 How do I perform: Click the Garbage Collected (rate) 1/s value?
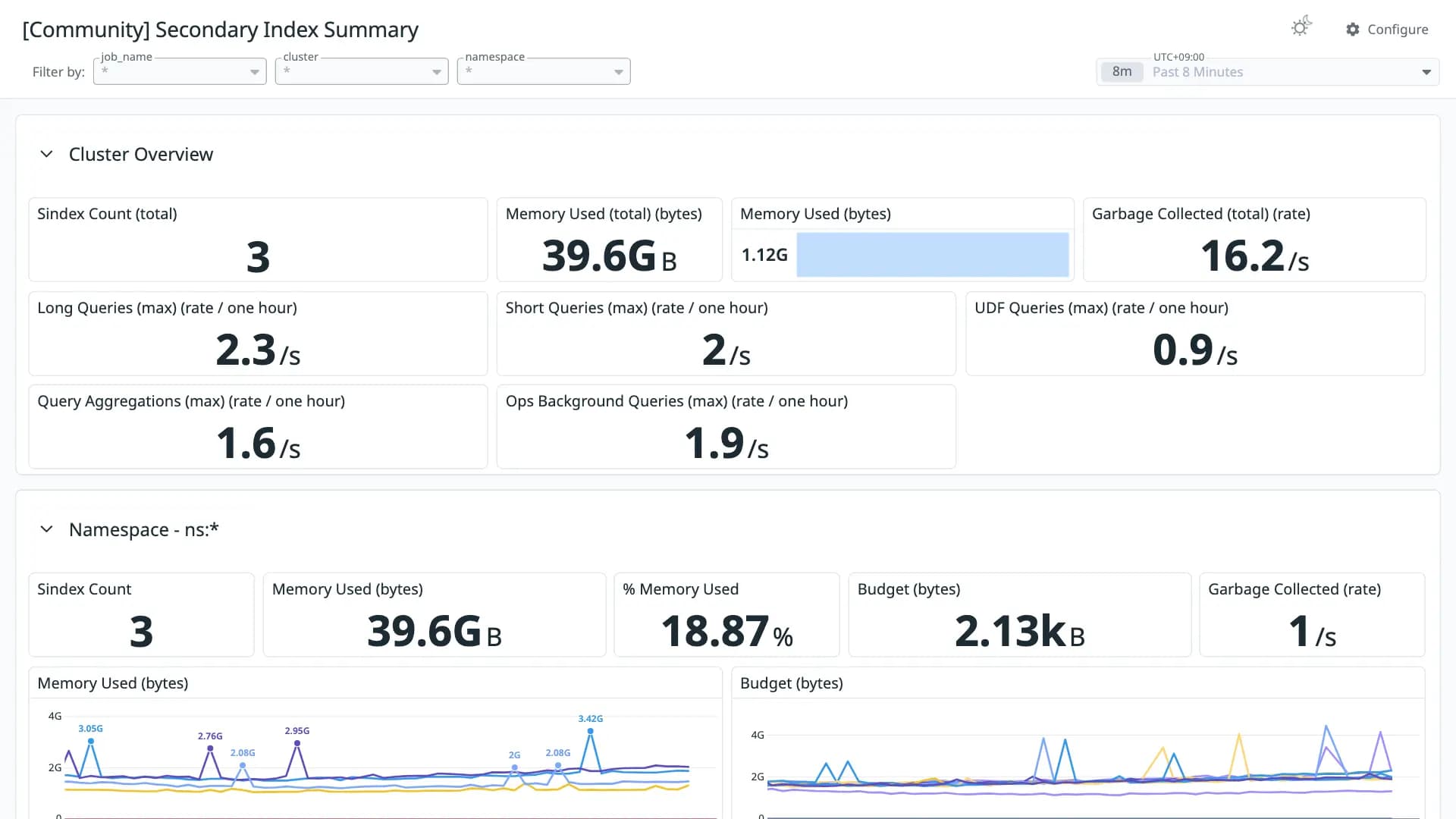click(x=1313, y=632)
